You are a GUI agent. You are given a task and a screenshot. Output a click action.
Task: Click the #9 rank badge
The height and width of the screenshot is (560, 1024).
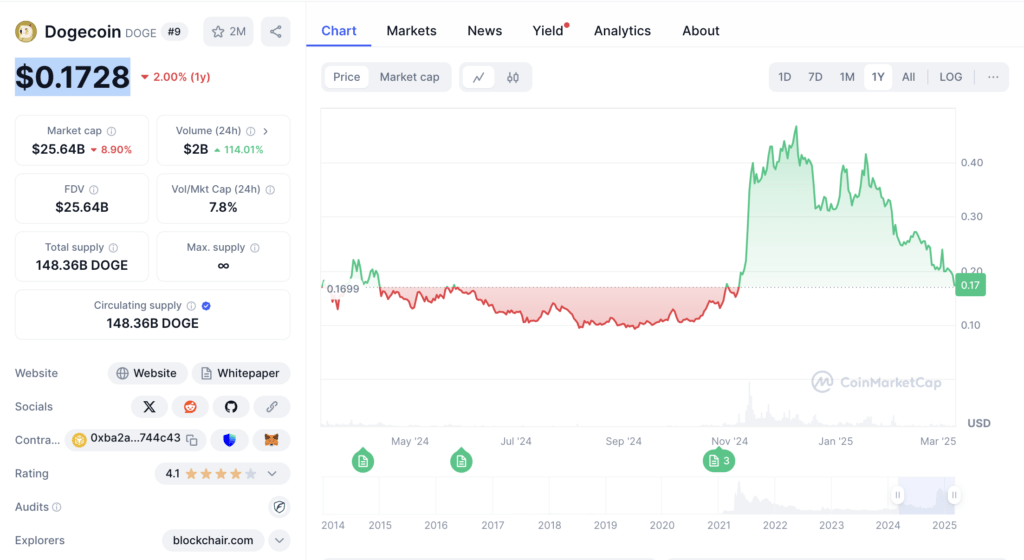(174, 31)
